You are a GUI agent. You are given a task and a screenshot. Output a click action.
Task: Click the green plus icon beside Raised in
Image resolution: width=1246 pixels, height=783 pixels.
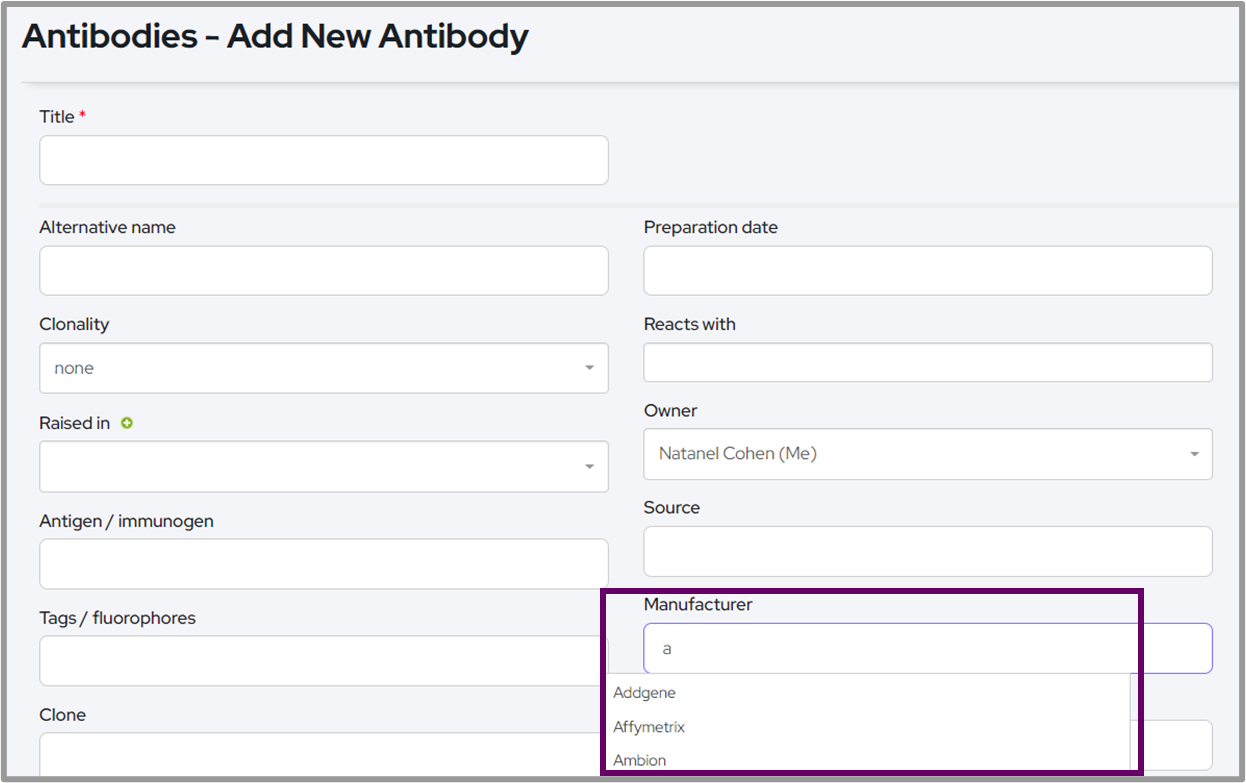127,423
